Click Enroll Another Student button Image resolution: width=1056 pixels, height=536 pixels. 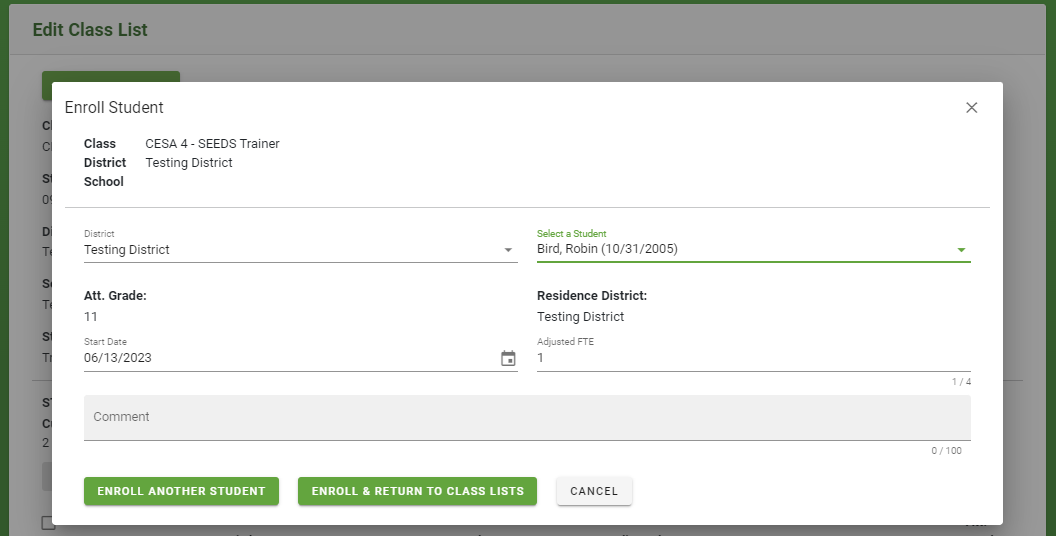point(181,491)
